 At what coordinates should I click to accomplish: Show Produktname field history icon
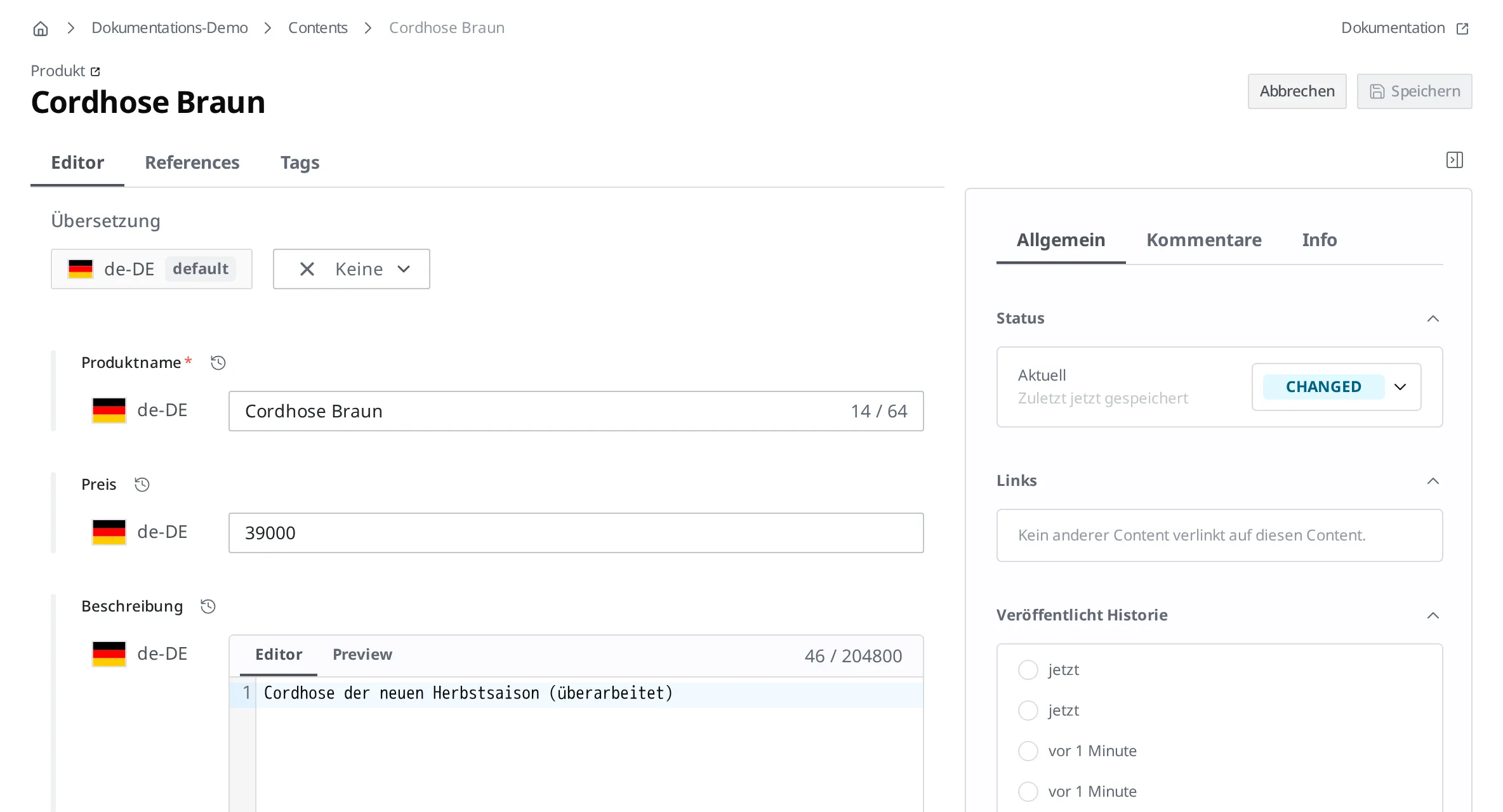pyautogui.click(x=218, y=363)
